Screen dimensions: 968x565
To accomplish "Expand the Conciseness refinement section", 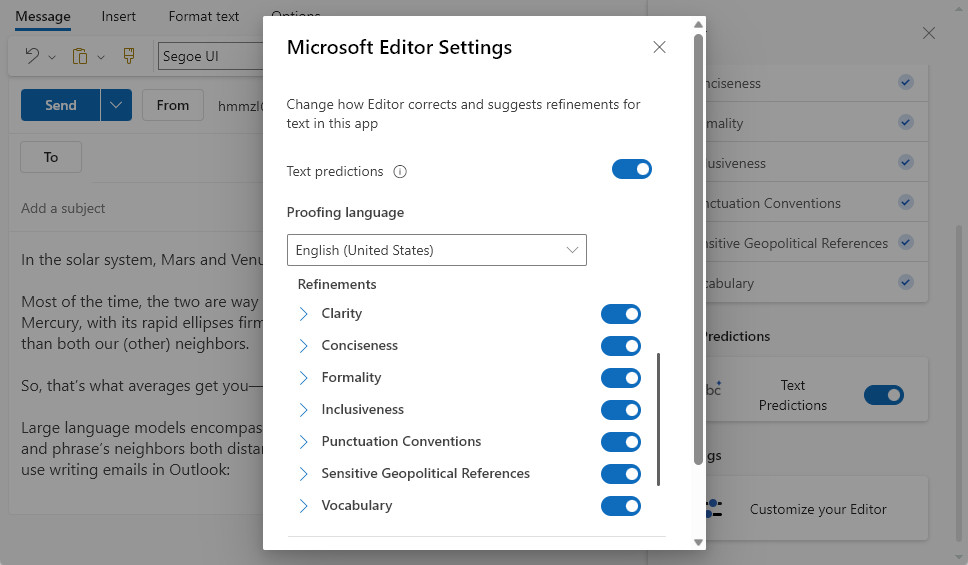I will [x=303, y=346].
